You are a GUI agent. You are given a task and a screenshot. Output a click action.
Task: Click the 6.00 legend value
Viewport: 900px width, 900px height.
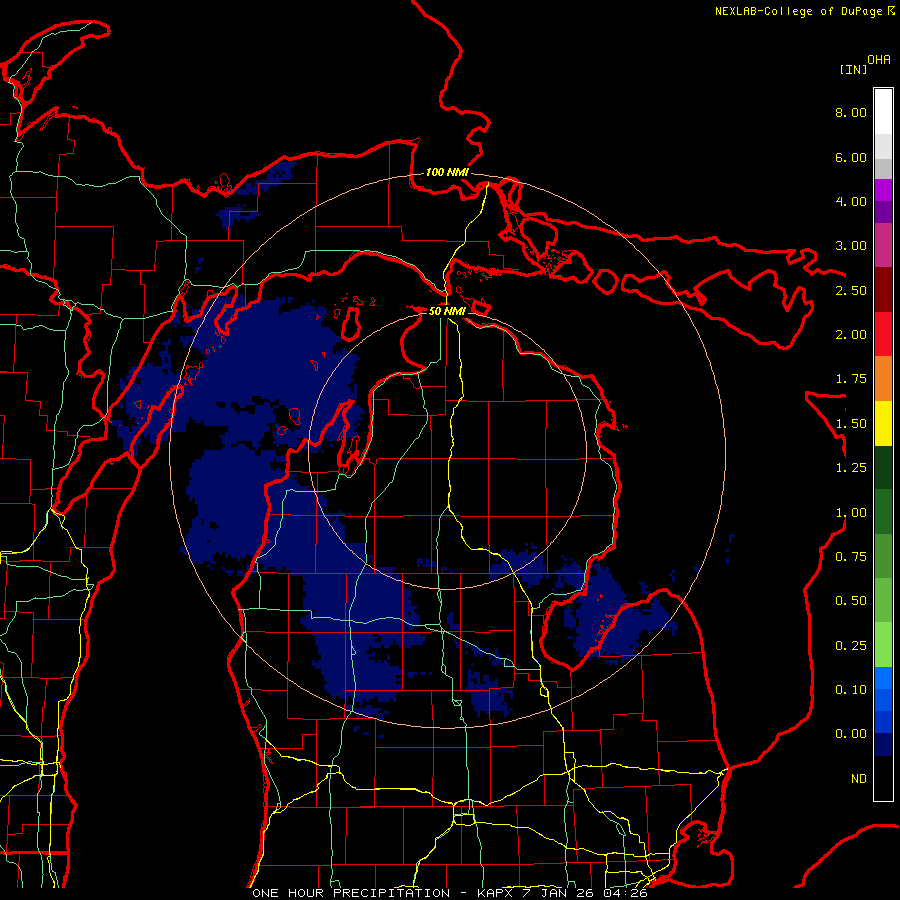[x=851, y=157]
